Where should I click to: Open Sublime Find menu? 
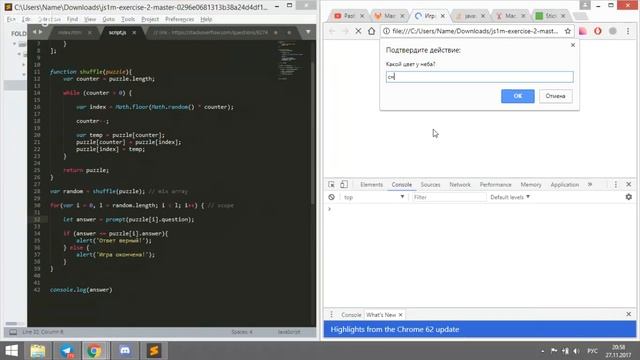point(72,19)
